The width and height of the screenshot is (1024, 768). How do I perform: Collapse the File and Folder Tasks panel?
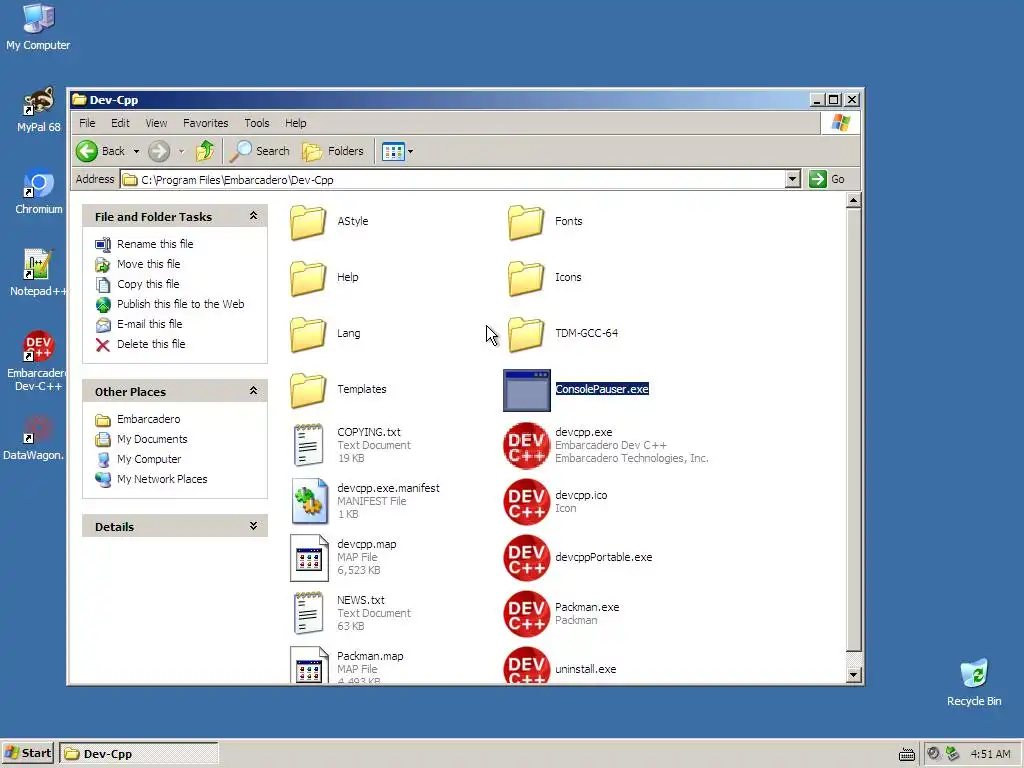pyautogui.click(x=253, y=216)
